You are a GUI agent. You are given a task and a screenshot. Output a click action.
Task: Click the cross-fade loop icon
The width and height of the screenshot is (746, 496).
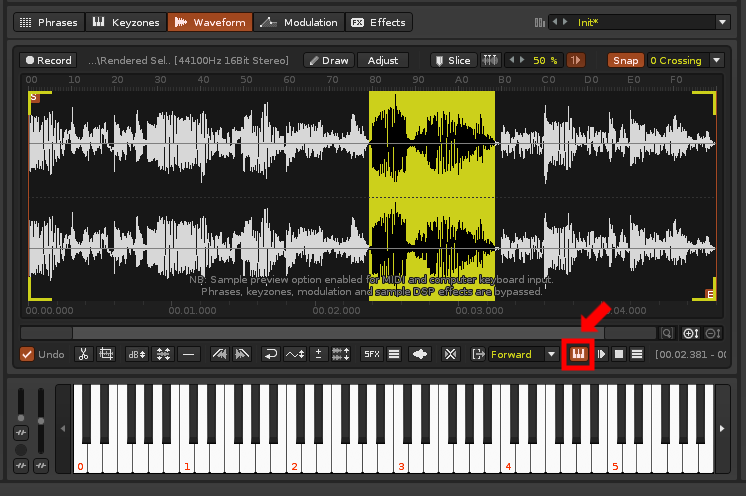pyautogui.click(x=450, y=354)
